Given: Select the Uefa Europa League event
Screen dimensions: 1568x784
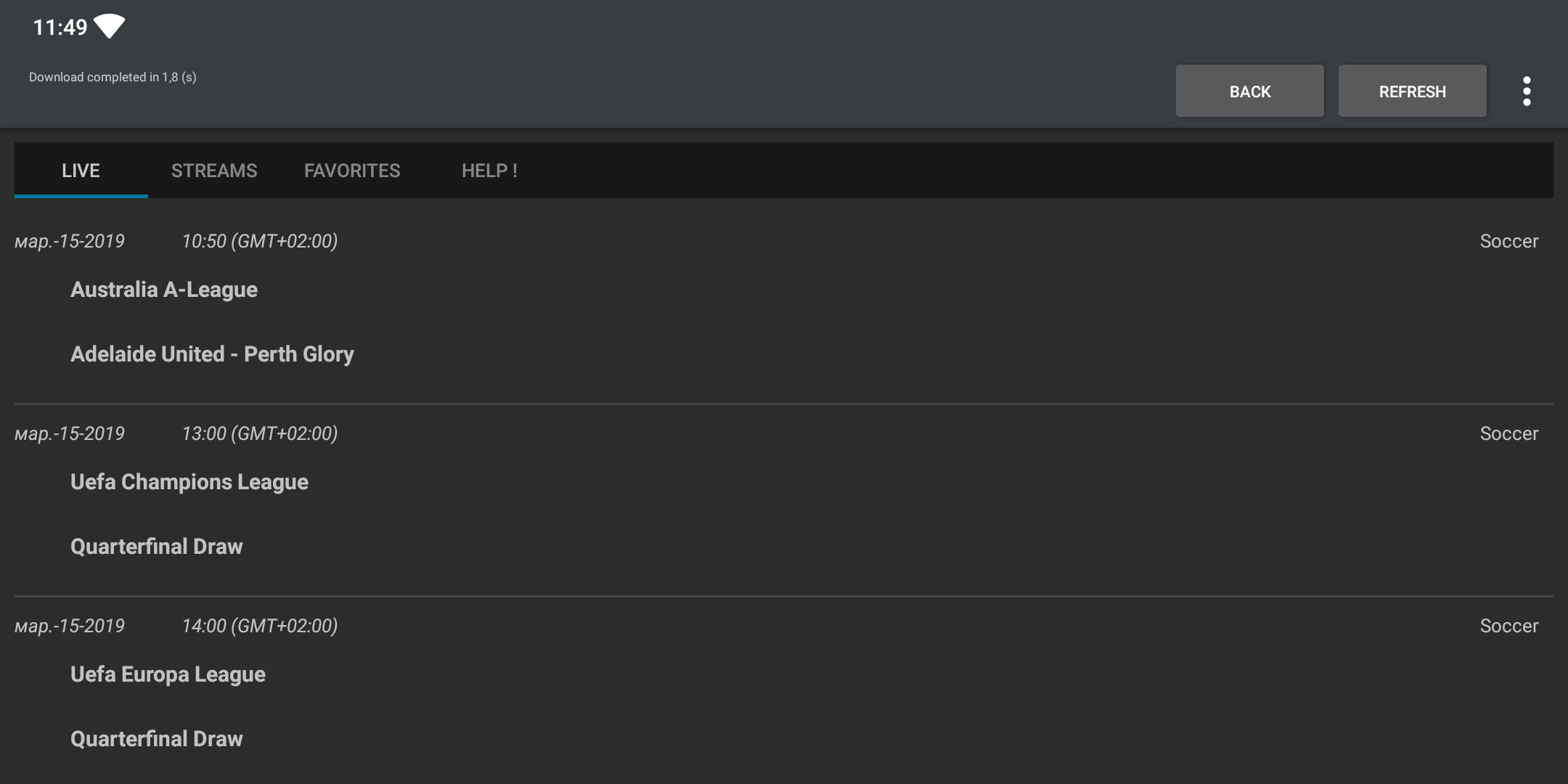Looking at the screenshot, I should point(168,674).
